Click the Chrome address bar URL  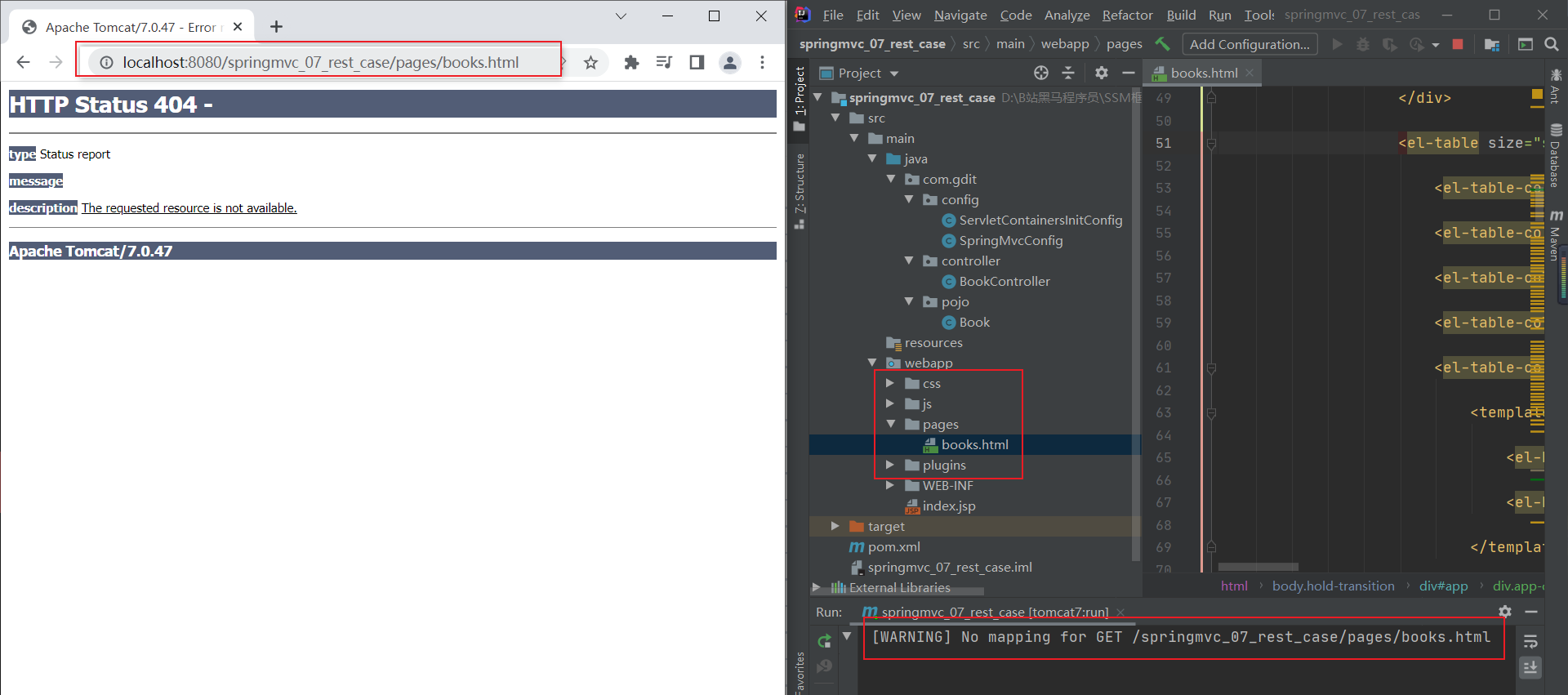(x=321, y=62)
